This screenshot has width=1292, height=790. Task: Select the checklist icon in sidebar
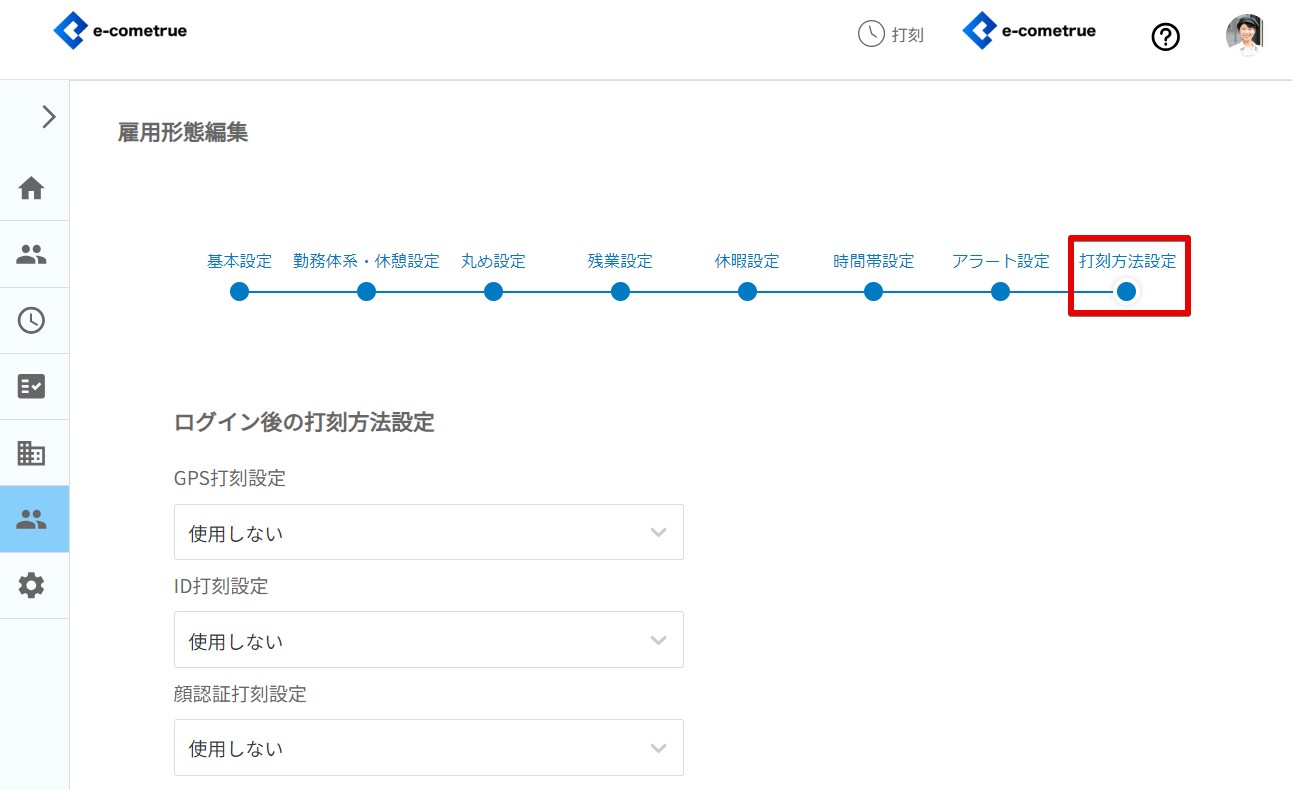point(32,387)
